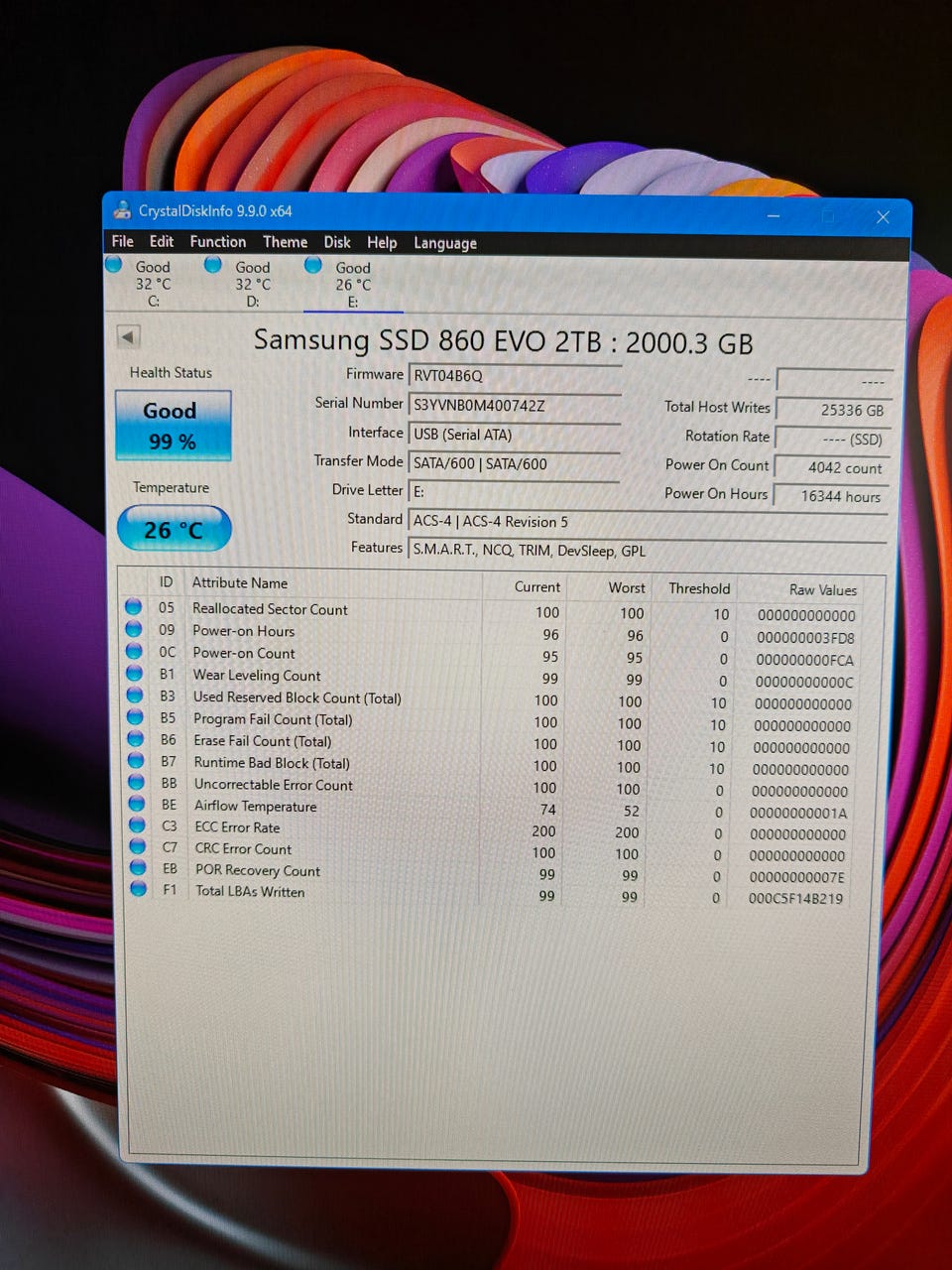Image resolution: width=952 pixels, height=1270 pixels.
Task: Click the status icon for Erase Fail Count
Action: (136, 739)
